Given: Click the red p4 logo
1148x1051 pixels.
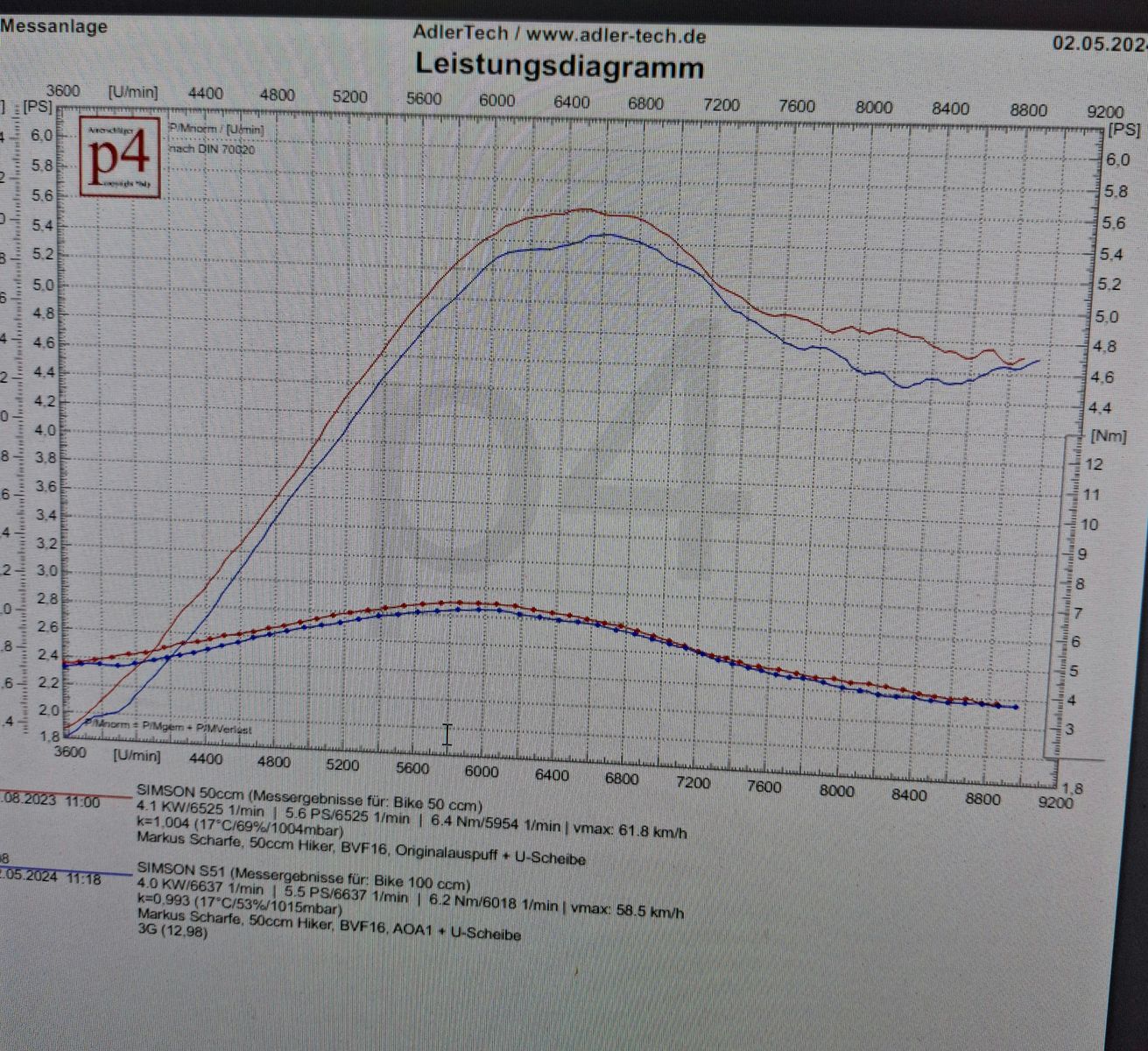Looking at the screenshot, I should pos(120,156).
